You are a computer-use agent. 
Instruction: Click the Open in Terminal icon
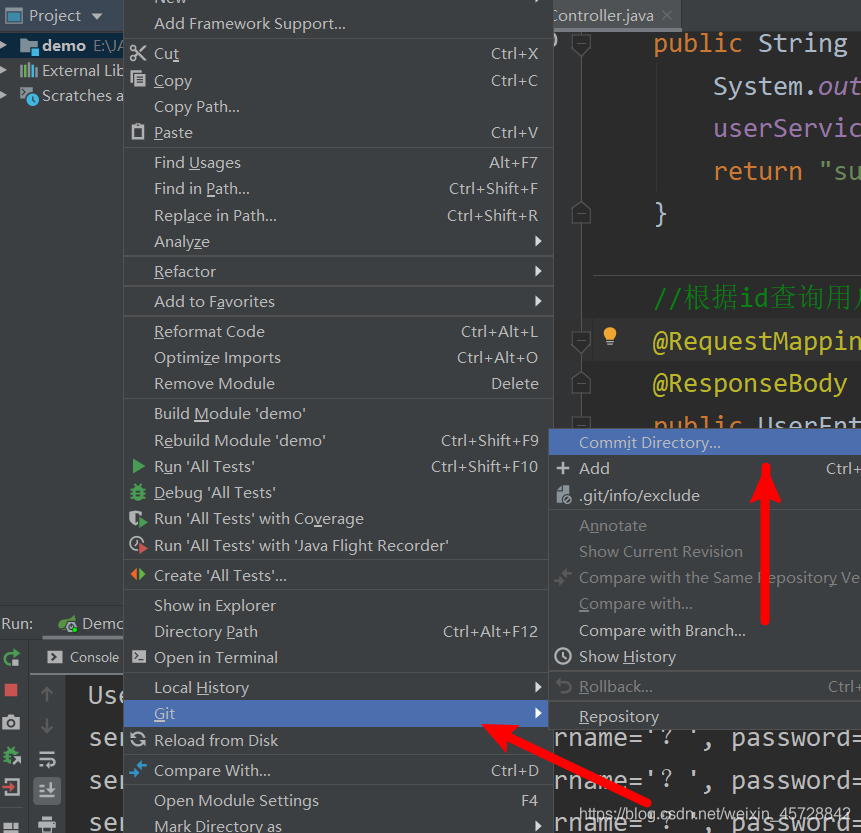tap(139, 656)
